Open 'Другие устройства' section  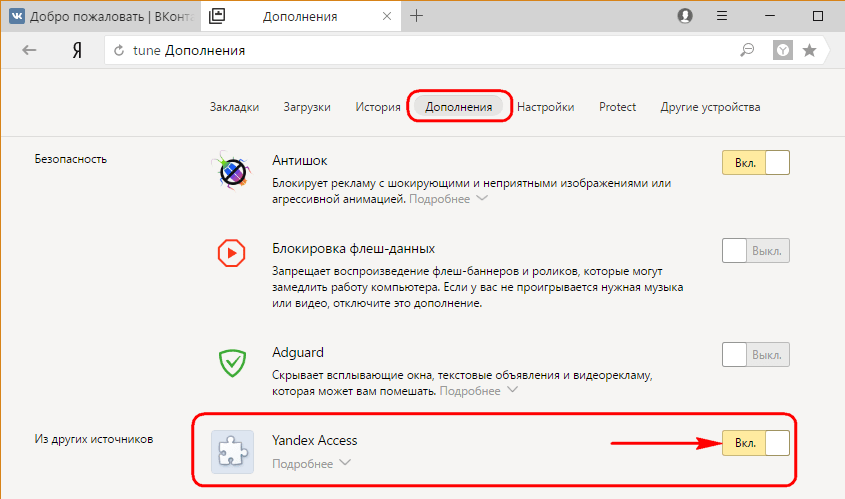(710, 107)
